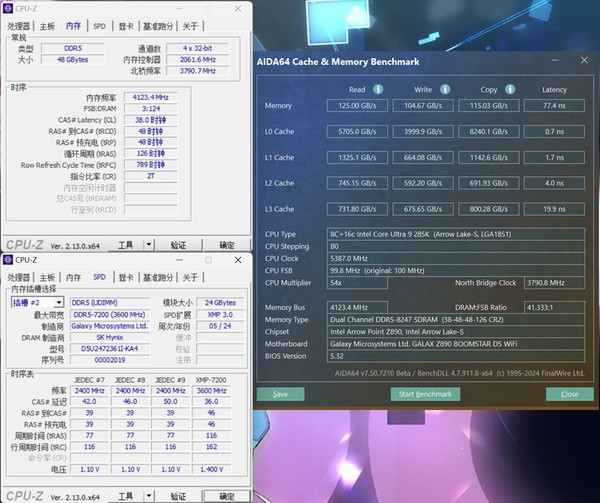Click L1 Cache Write value 664.08 GB/s
Viewport: 600px width, 503px height.
point(423,157)
